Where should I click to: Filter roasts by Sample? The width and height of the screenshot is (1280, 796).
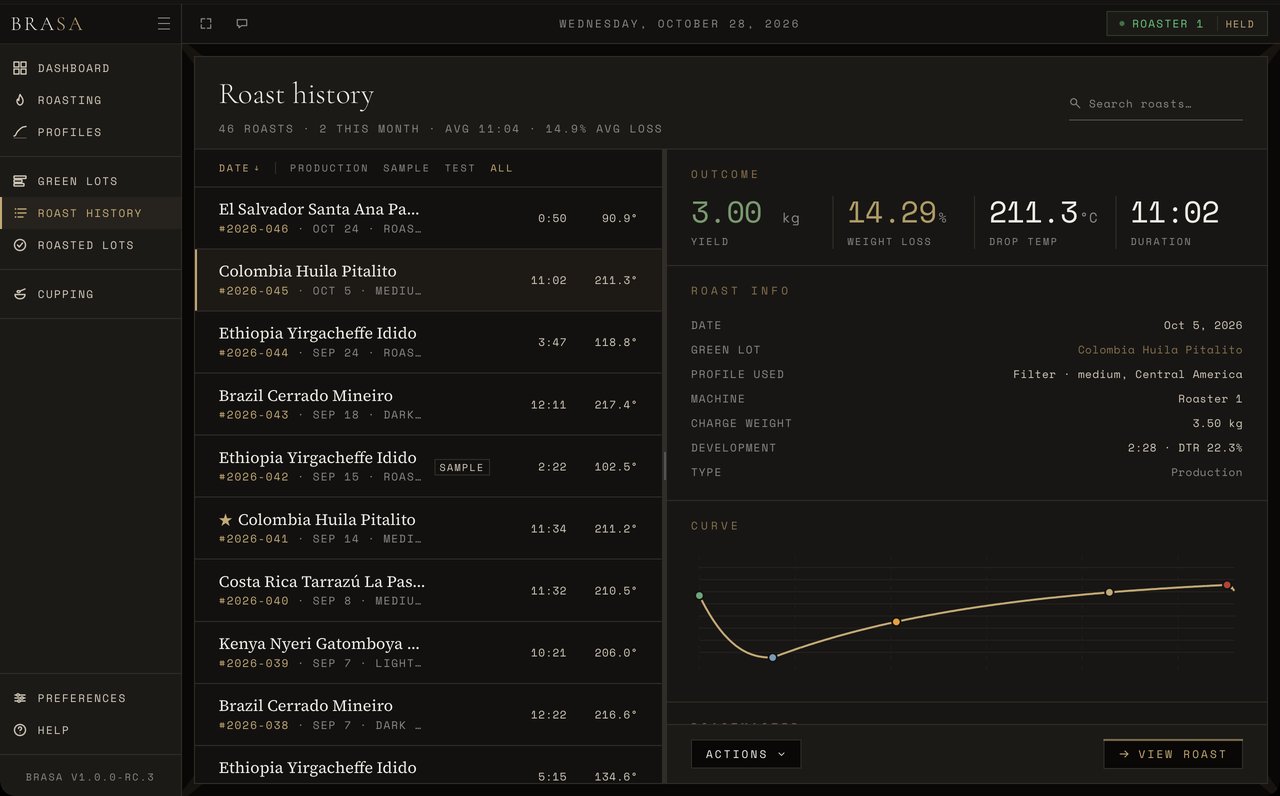tap(406, 168)
